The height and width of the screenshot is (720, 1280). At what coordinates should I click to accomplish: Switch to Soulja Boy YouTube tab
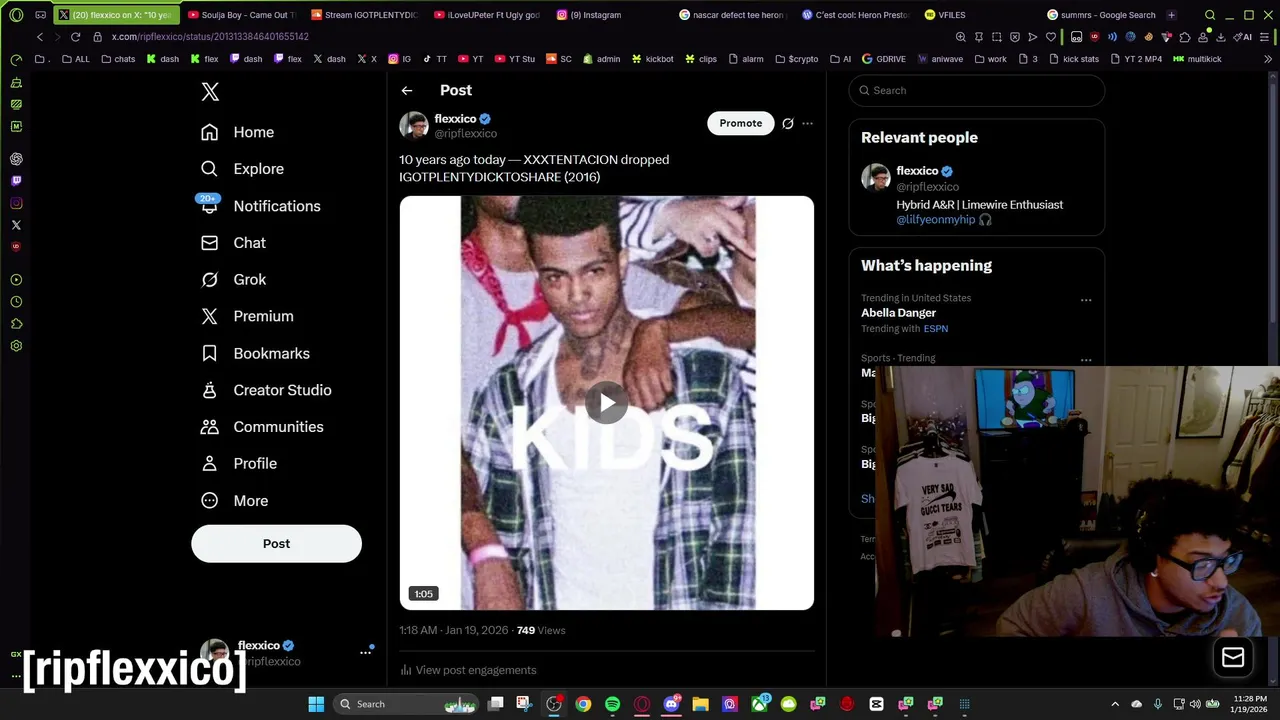click(x=240, y=15)
